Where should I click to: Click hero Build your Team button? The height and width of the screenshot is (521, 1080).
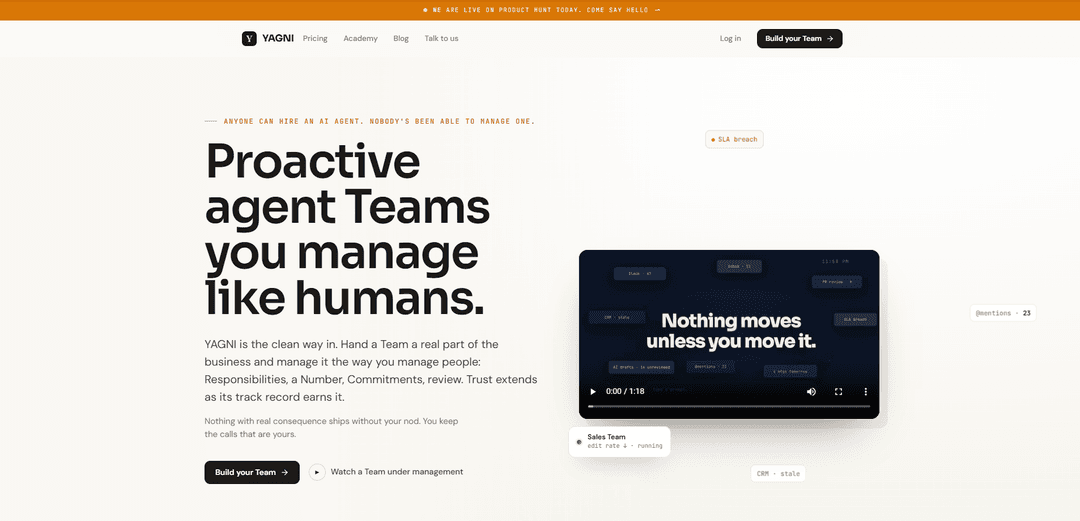pos(252,472)
